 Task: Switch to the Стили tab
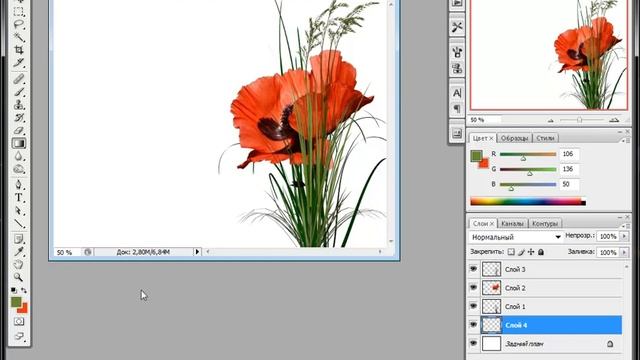tap(545, 138)
